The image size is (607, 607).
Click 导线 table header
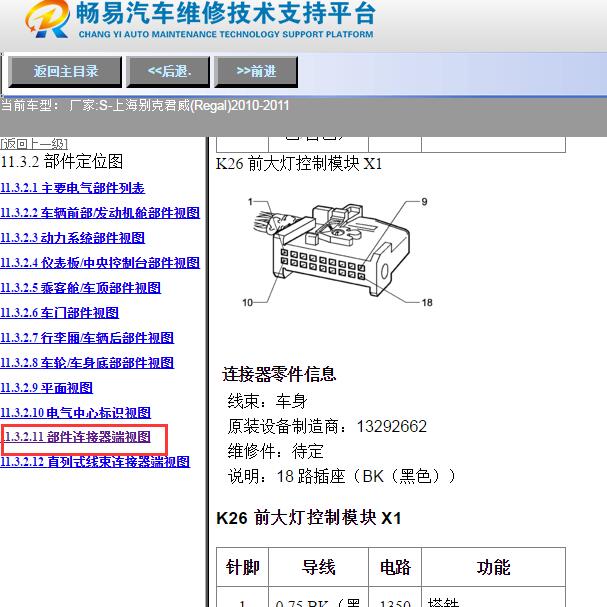coord(318,567)
